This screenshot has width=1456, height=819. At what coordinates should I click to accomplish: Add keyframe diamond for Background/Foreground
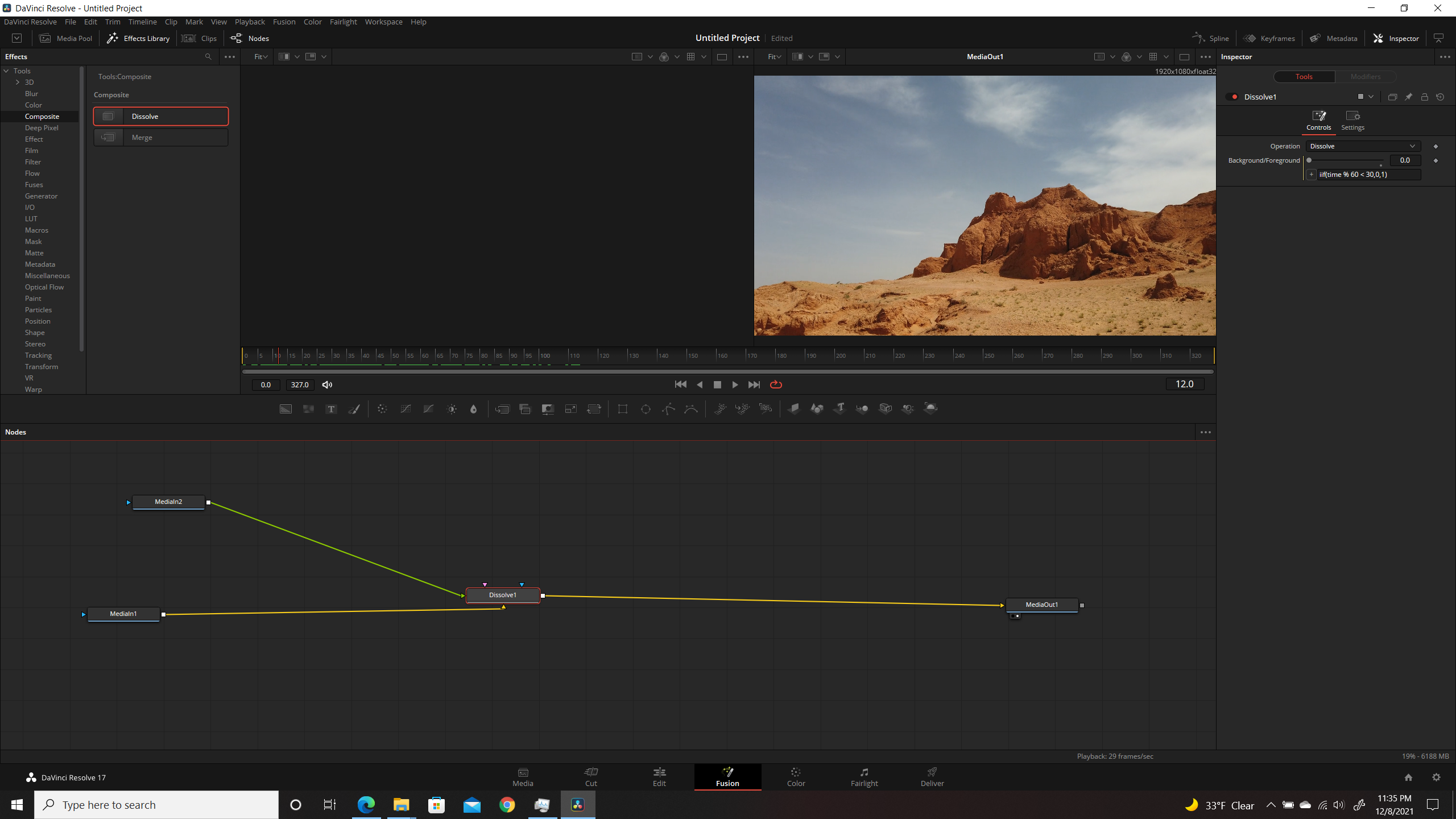(1436, 160)
